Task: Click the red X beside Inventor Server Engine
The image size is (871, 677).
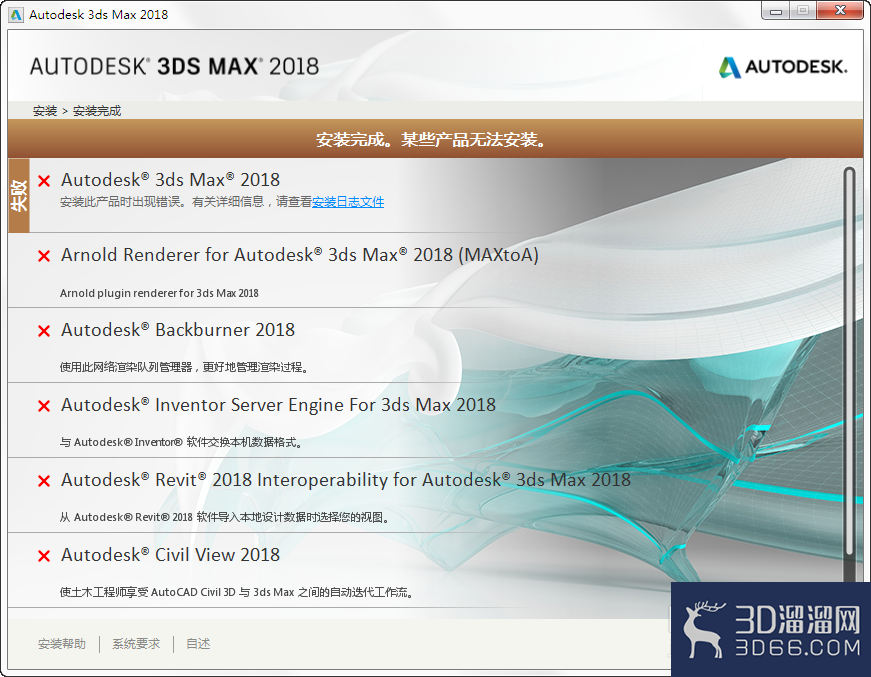Action: (x=44, y=405)
